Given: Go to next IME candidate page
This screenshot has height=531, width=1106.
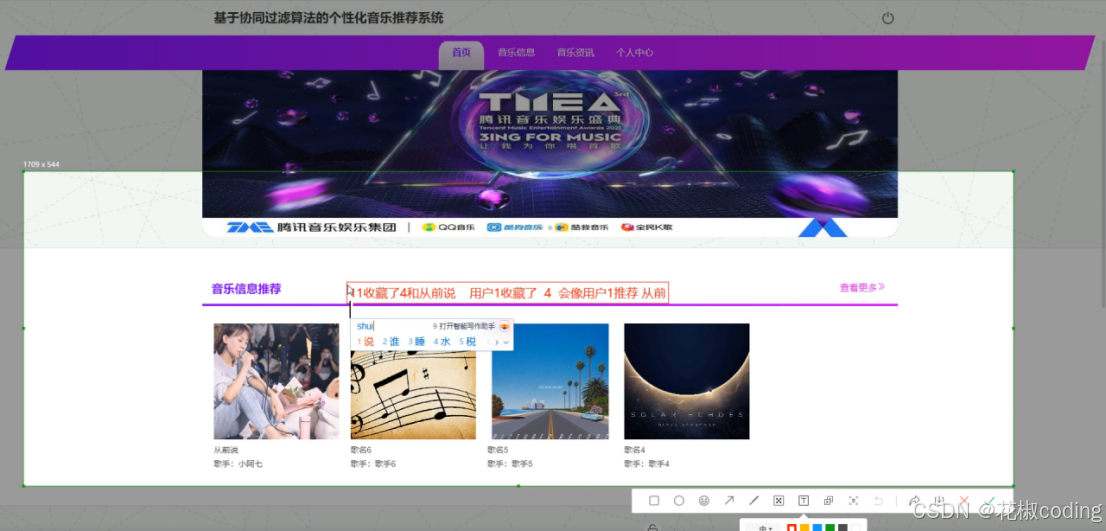Looking at the screenshot, I should point(497,342).
